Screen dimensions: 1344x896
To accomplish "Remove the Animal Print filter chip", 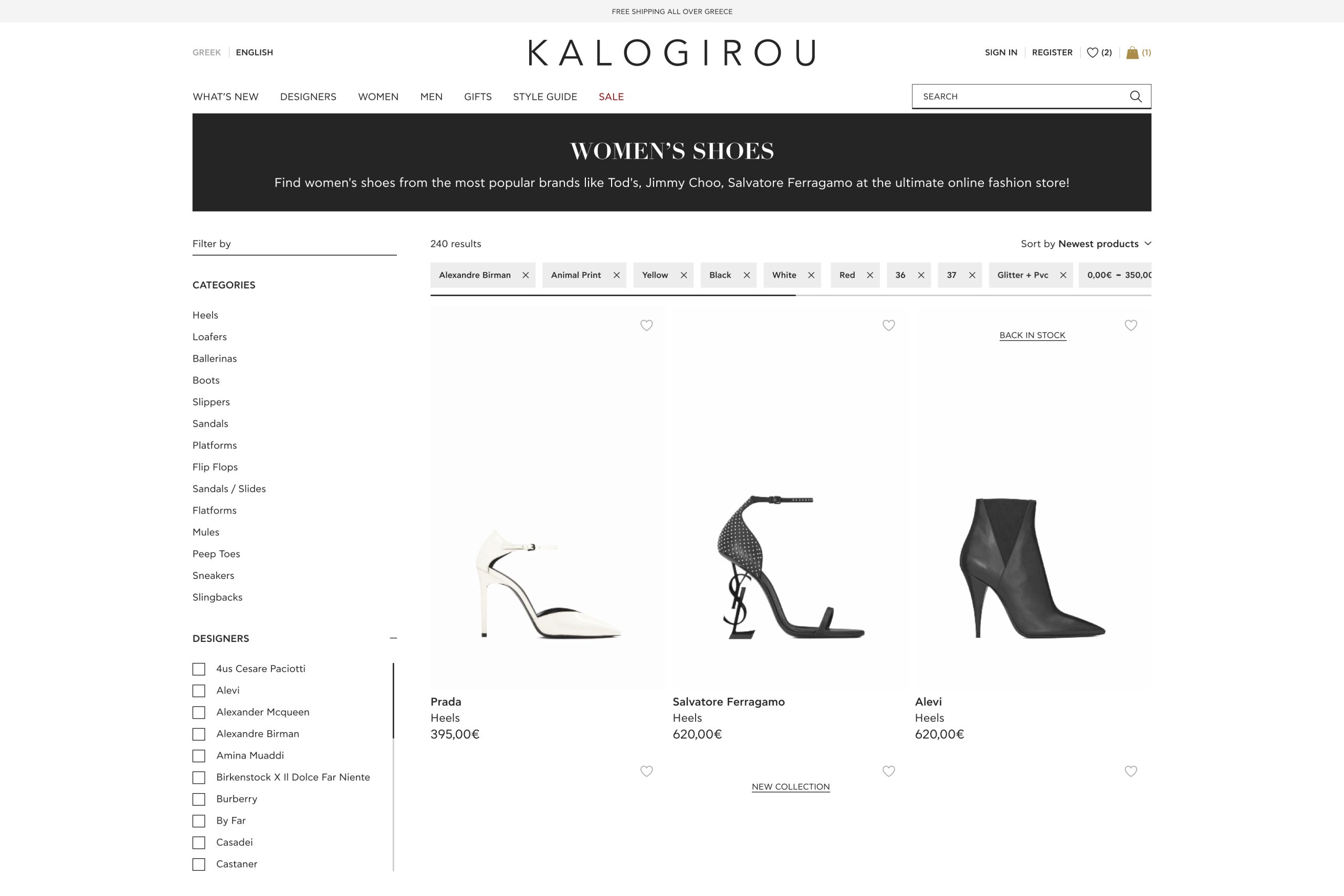I will pyautogui.click(x=616, y=276).
